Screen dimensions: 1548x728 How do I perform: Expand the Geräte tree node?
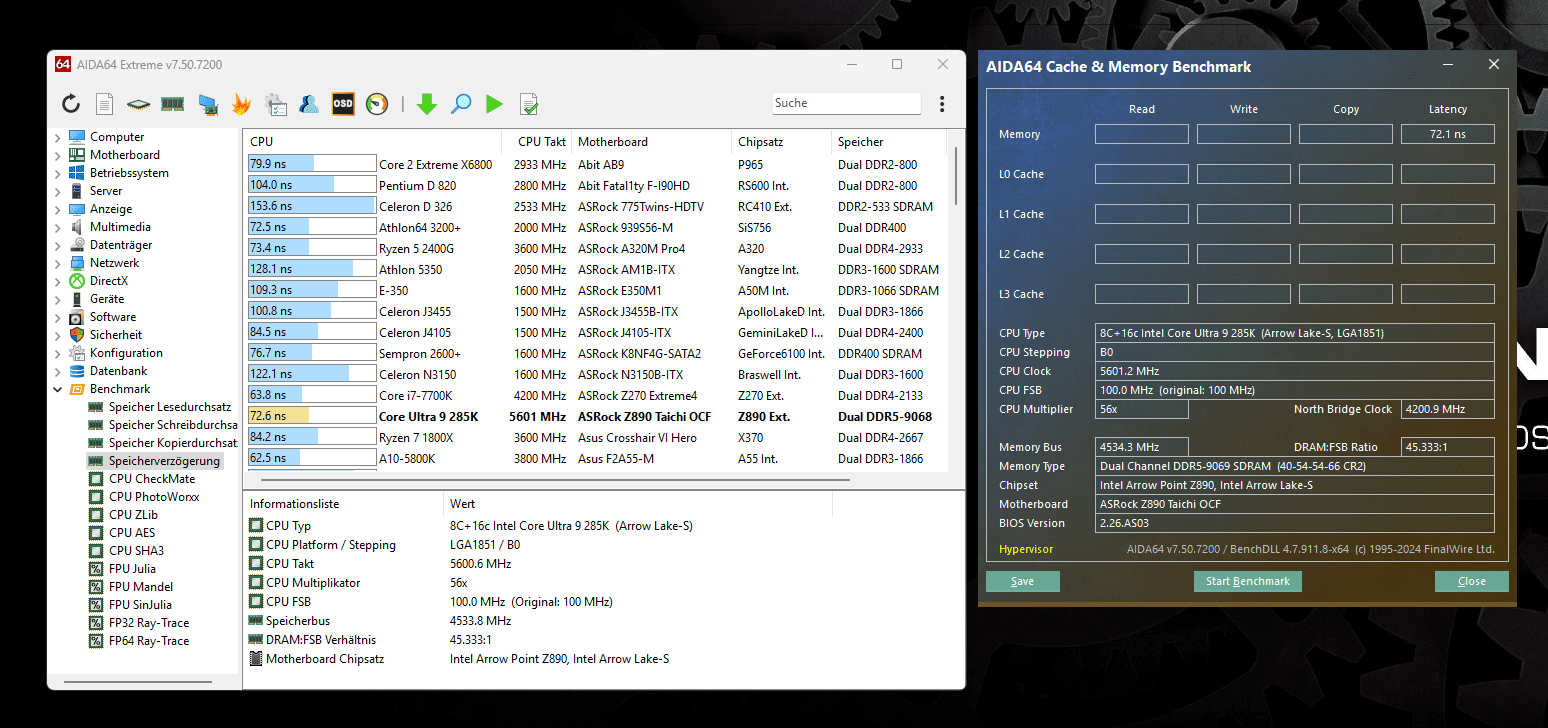click(57, 299)
